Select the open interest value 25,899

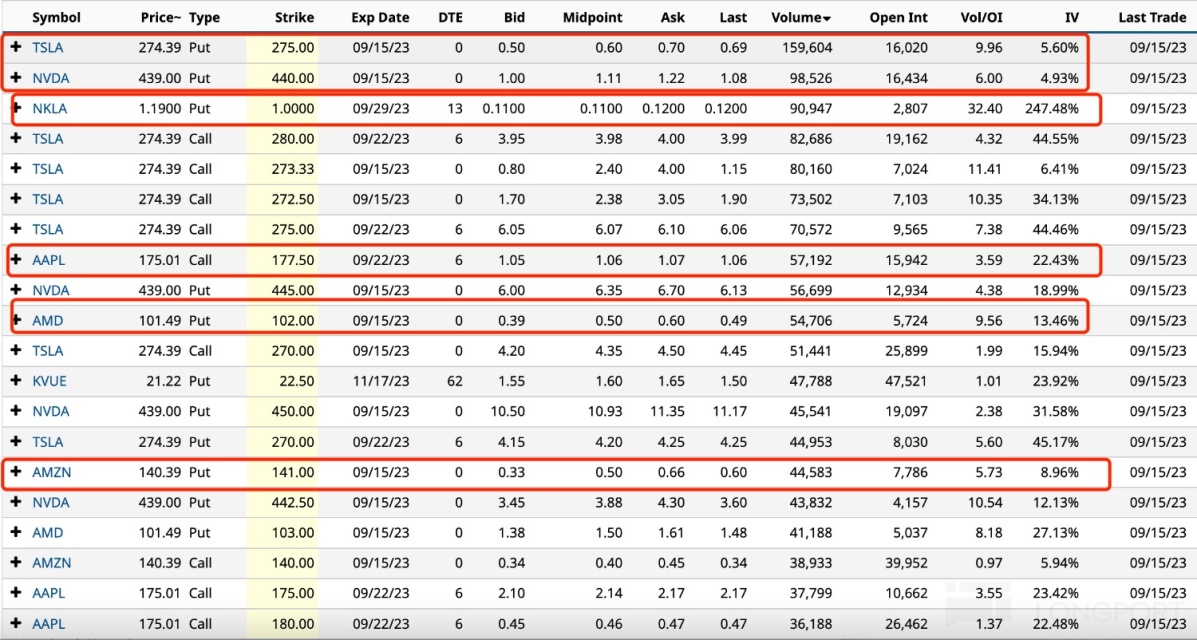tap(906, 351)
